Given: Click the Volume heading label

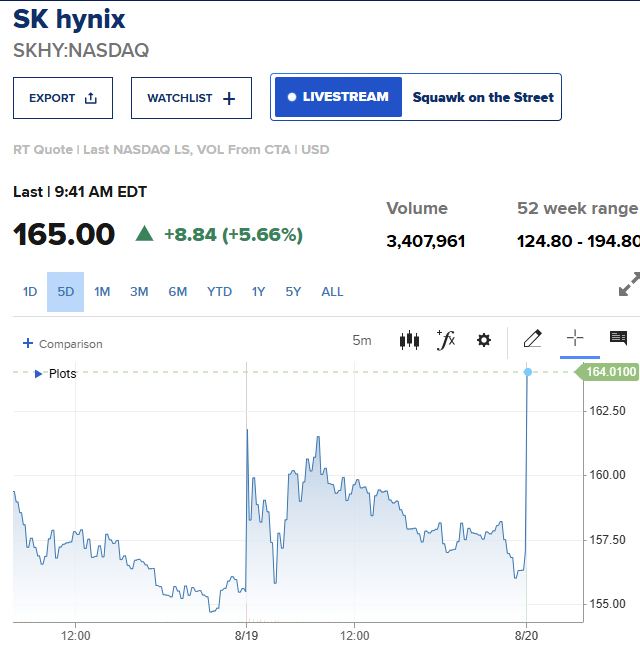Looking at the screenshot, I should click(417, 208).
